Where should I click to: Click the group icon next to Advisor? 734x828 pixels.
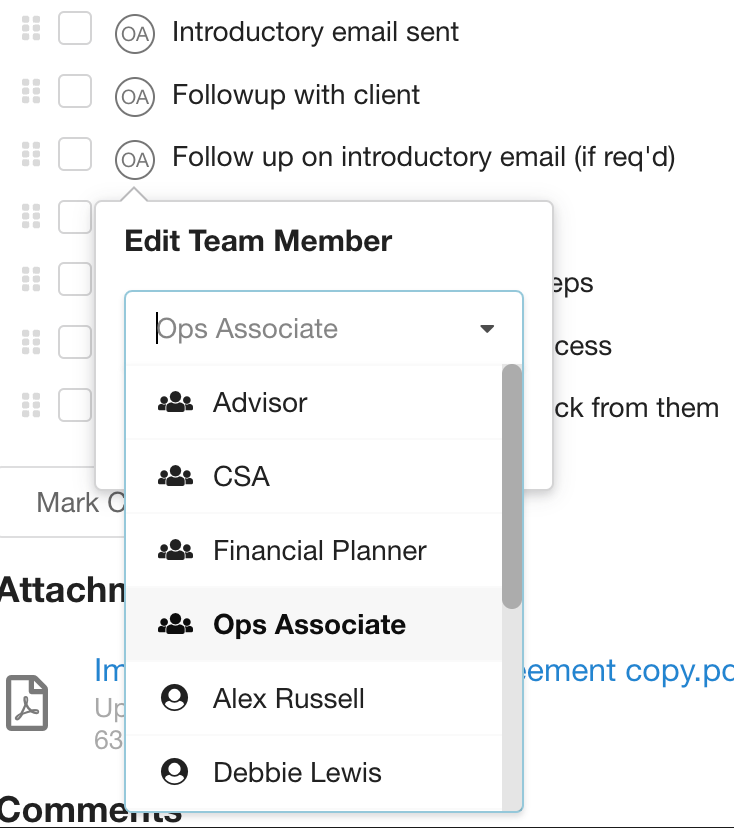(176, 403)
